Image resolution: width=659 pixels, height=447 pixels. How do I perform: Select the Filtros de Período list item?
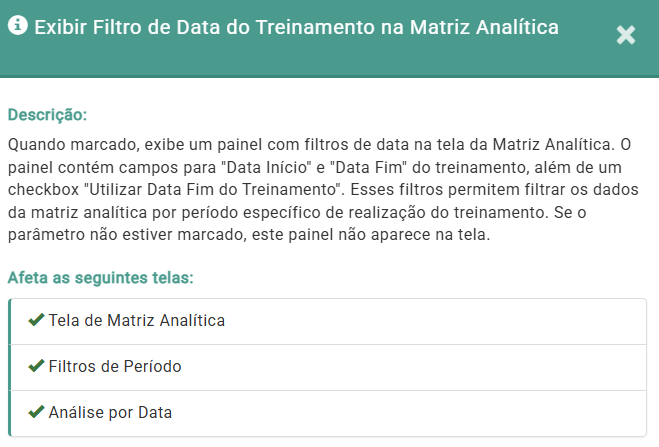(x=115, y=367)
